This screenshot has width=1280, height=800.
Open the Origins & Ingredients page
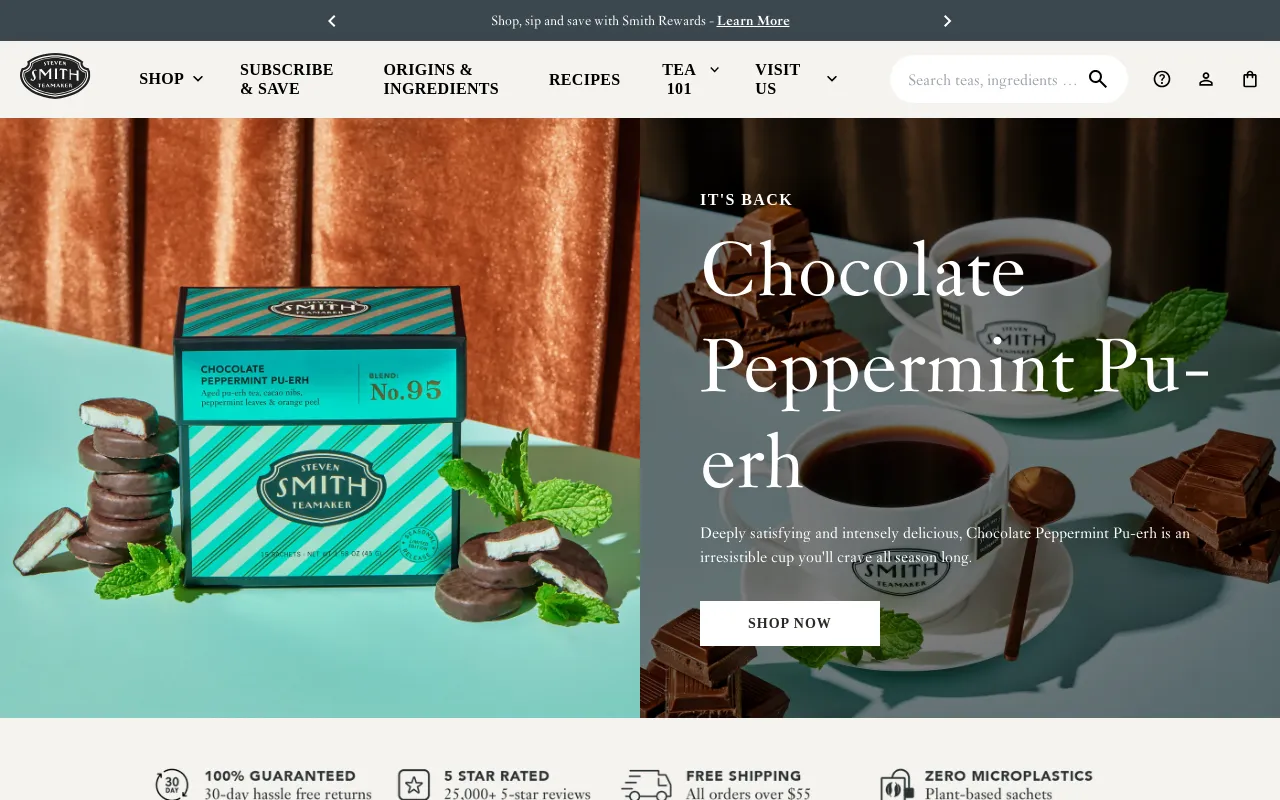click(441, 79)
